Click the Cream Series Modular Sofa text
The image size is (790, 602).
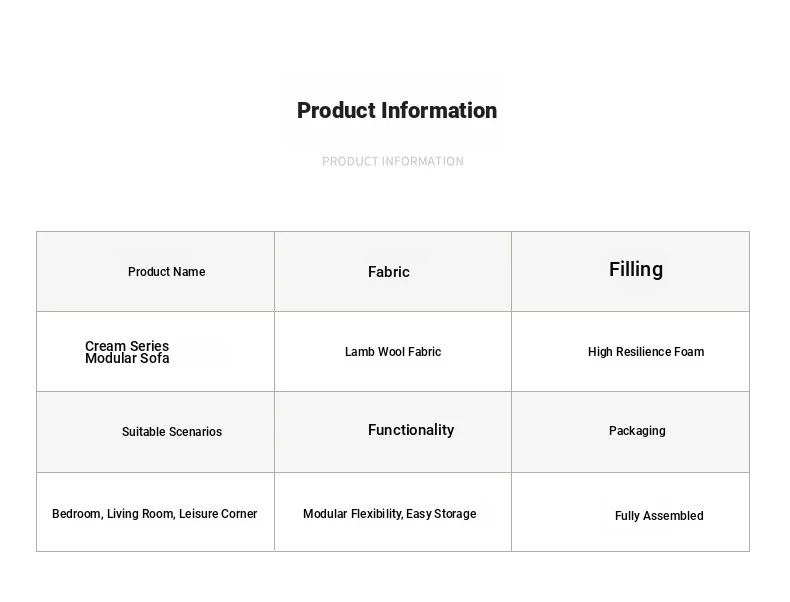click(x=127, y=352)
